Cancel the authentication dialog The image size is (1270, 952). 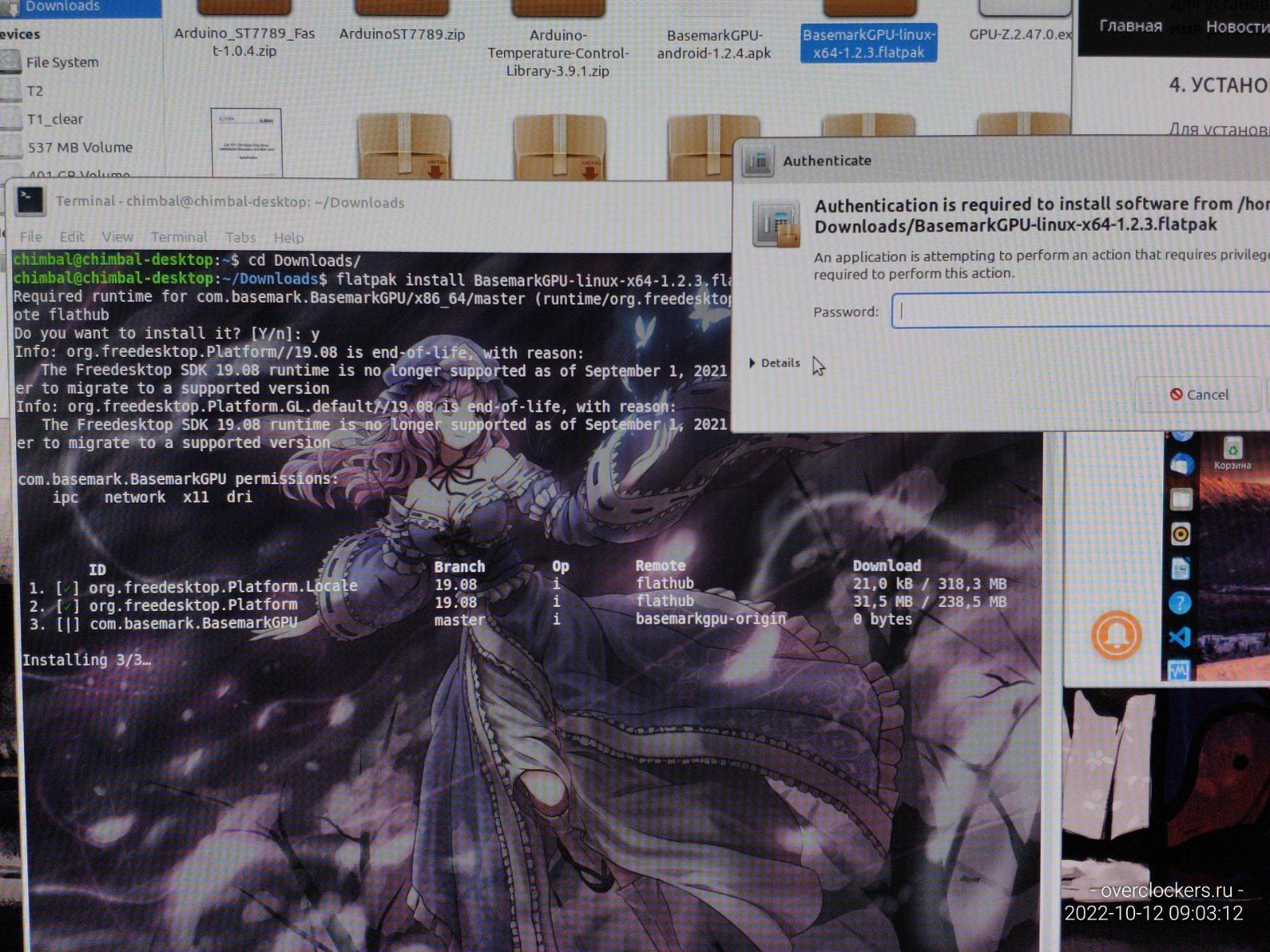tap(1199, 394)
